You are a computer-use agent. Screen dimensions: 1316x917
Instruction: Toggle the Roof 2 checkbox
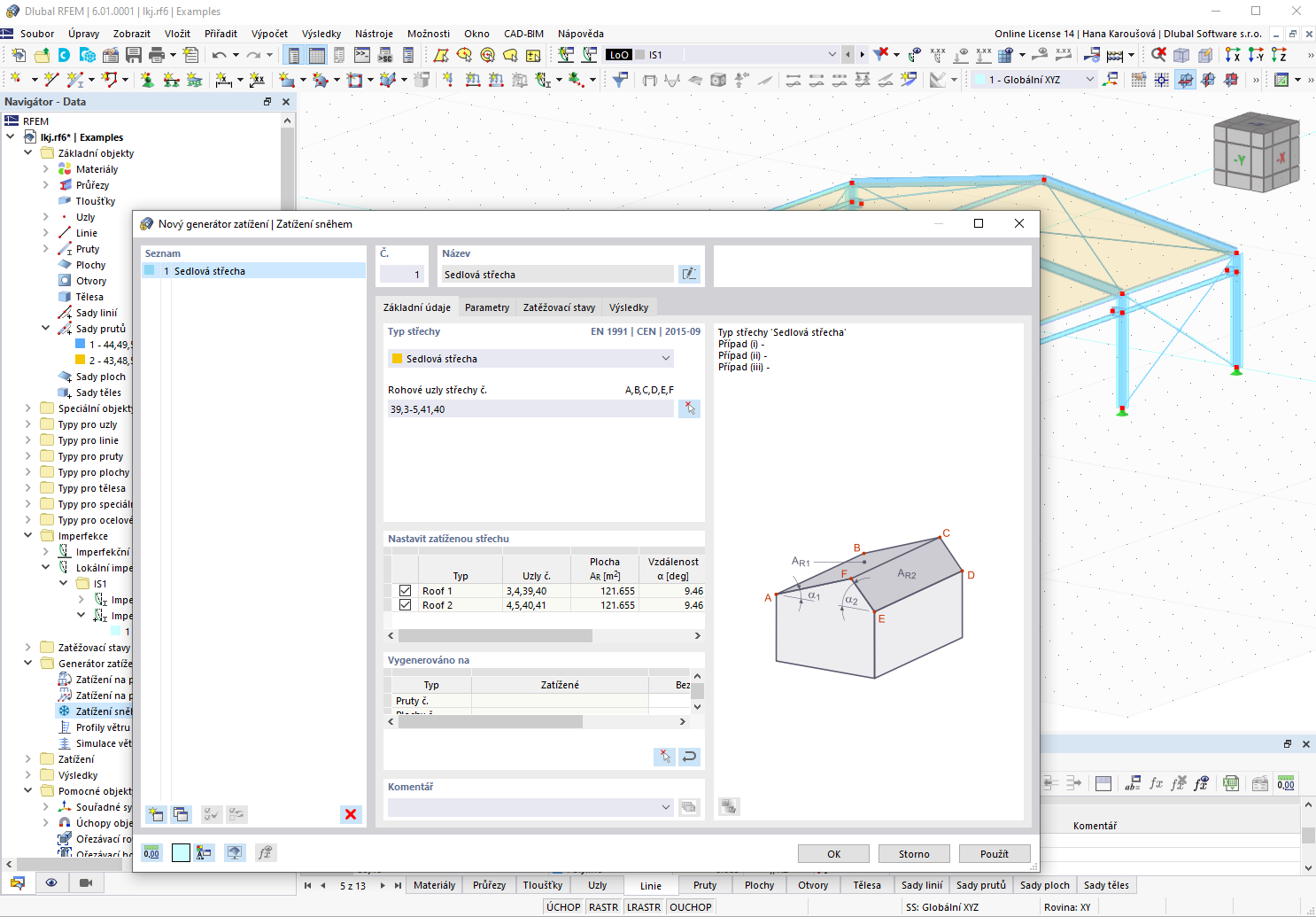pyautogui.click(x=405, y=605)
